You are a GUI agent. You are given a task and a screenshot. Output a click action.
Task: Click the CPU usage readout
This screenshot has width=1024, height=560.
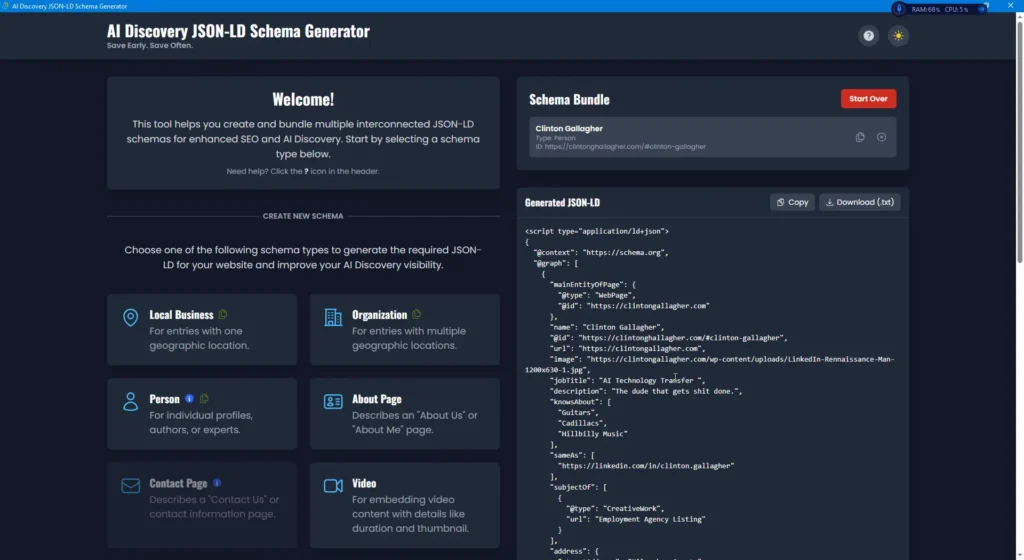(x=956, y=9)
